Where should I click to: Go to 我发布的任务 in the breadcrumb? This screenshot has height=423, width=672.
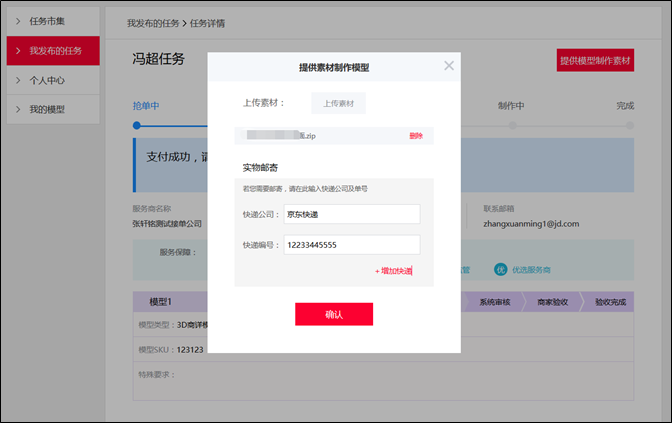pos(153,21)
